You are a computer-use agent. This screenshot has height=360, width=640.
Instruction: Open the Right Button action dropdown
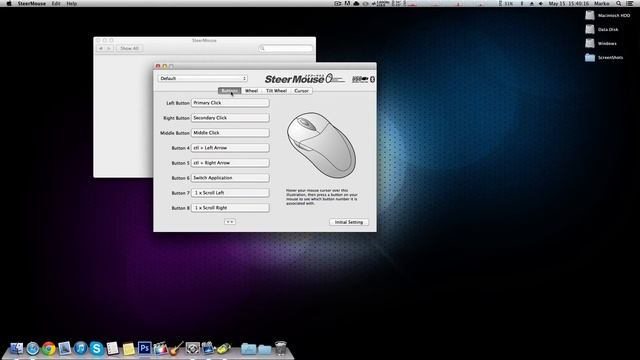(230, 118)
